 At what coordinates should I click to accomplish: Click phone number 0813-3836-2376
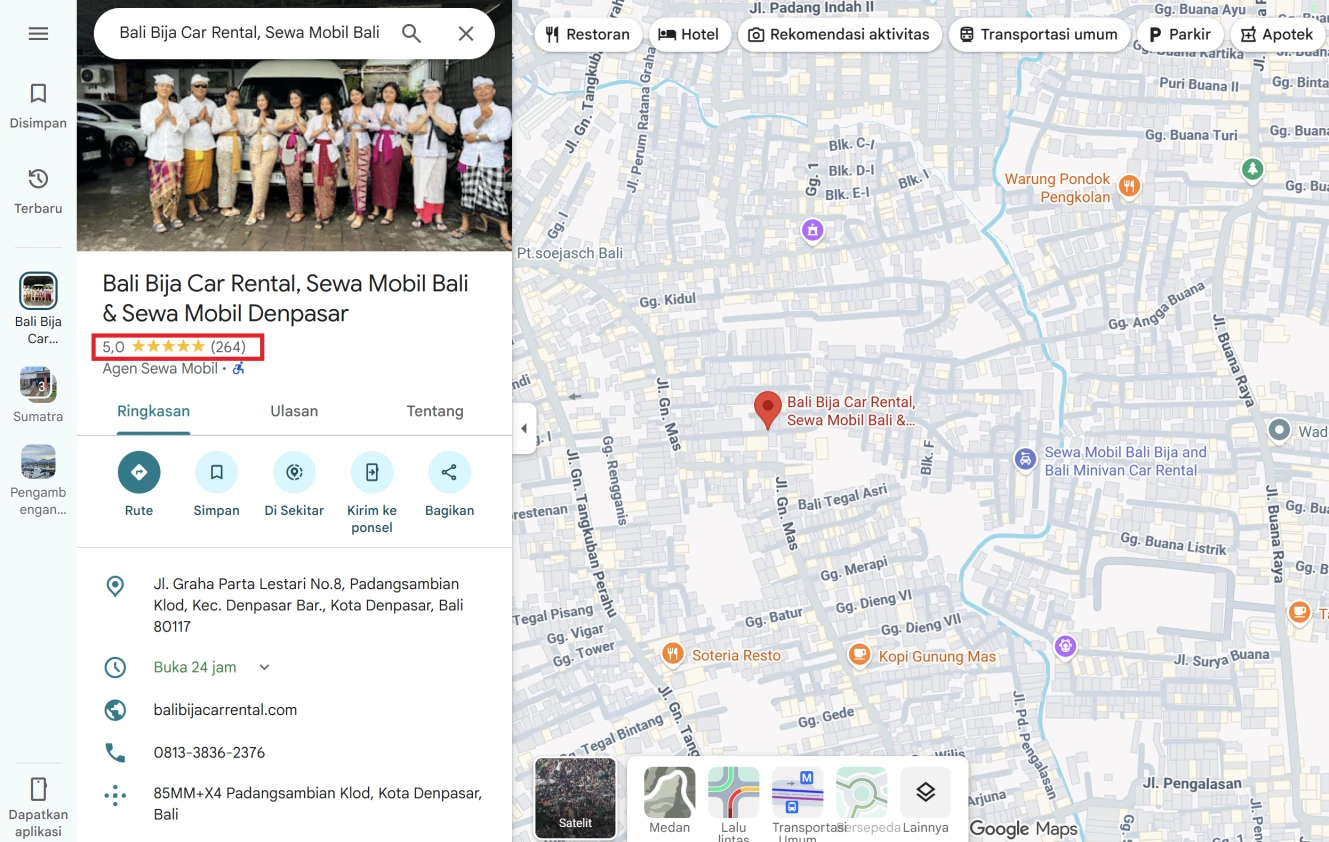(x=209, y=752)
